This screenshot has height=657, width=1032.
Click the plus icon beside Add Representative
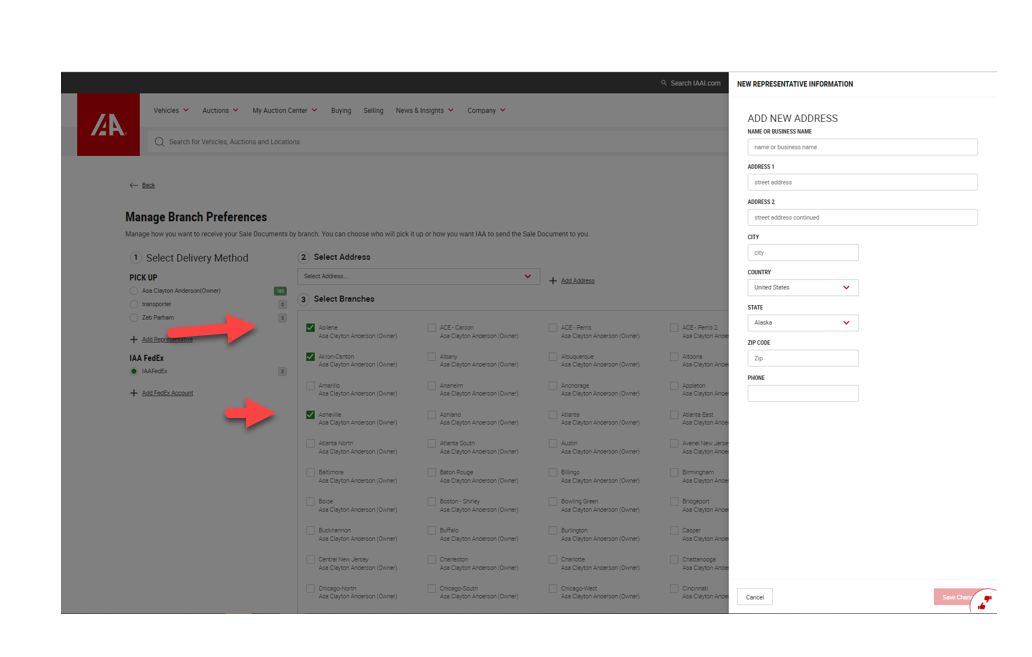(x=134, y=340)
